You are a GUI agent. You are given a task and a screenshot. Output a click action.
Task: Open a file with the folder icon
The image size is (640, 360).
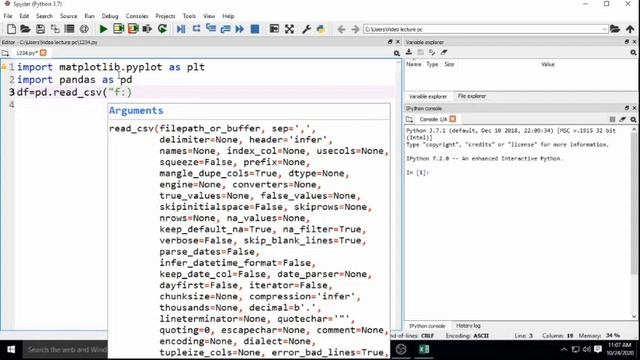[x=25, y=29]
